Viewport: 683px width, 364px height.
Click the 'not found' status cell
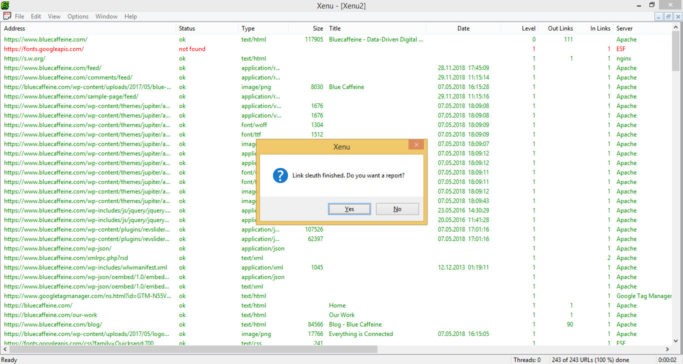click(192, 49)
